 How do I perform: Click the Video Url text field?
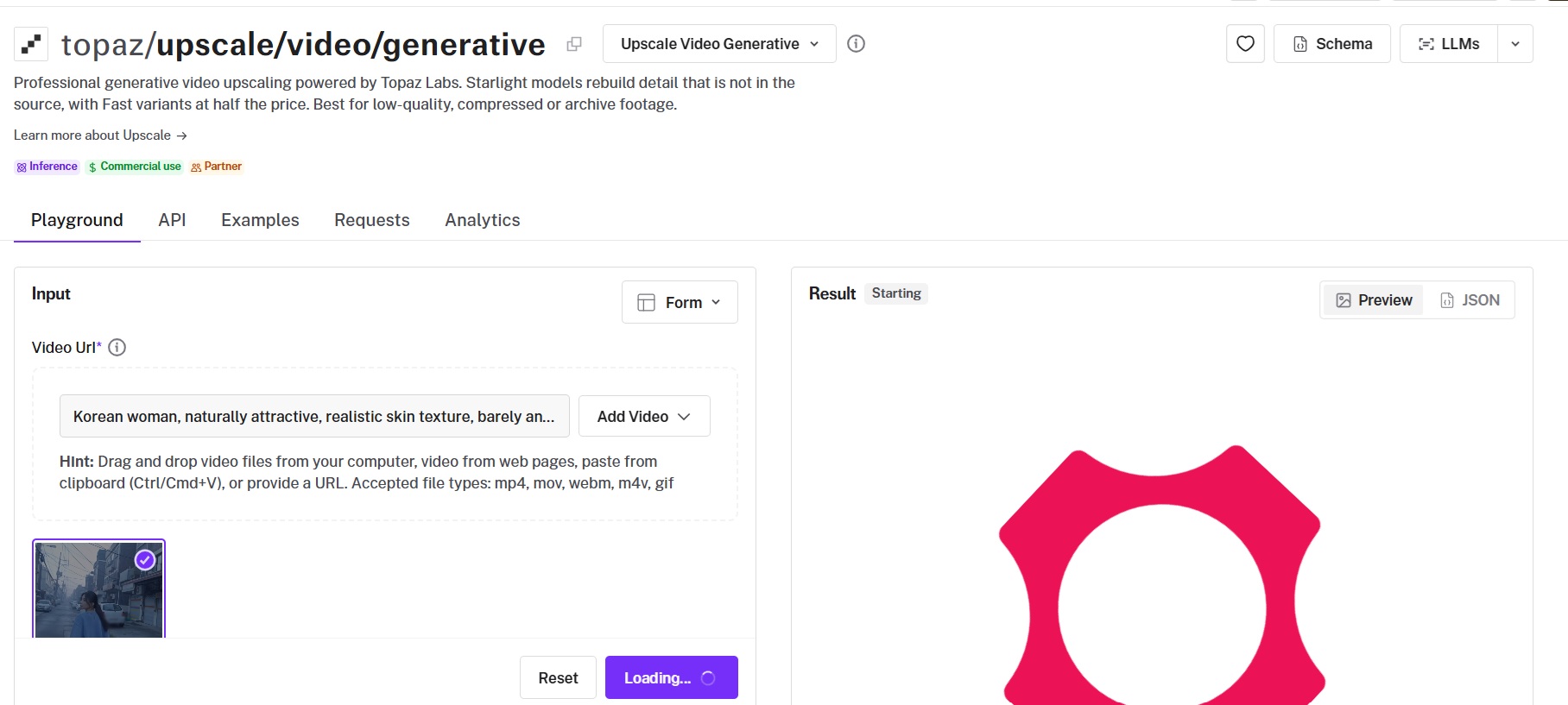pos(314,417)
